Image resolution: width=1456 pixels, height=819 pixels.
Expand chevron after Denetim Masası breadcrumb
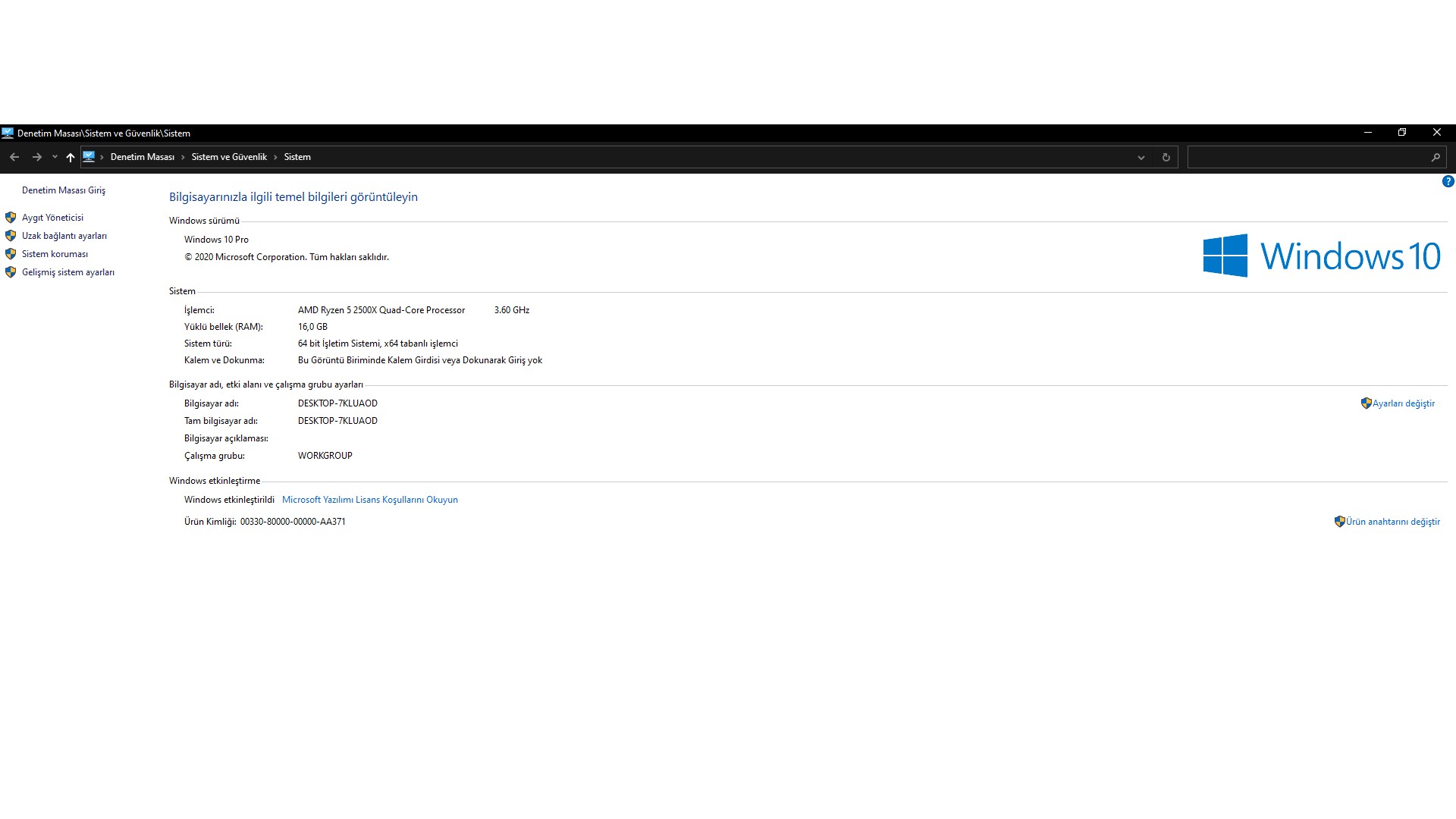coord(183,157)
